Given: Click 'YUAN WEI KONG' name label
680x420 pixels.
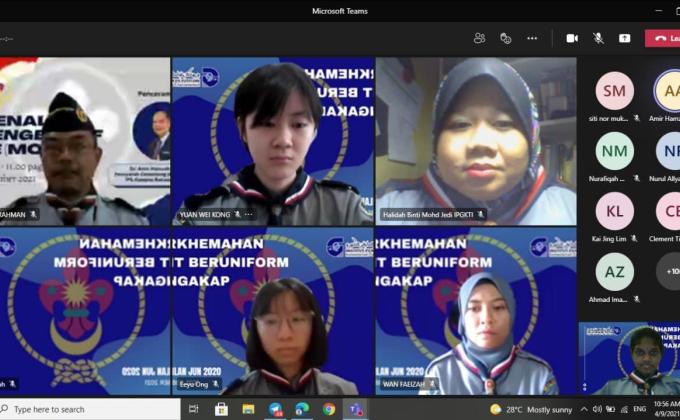Looking at the screenshot, I should point(205,214).
